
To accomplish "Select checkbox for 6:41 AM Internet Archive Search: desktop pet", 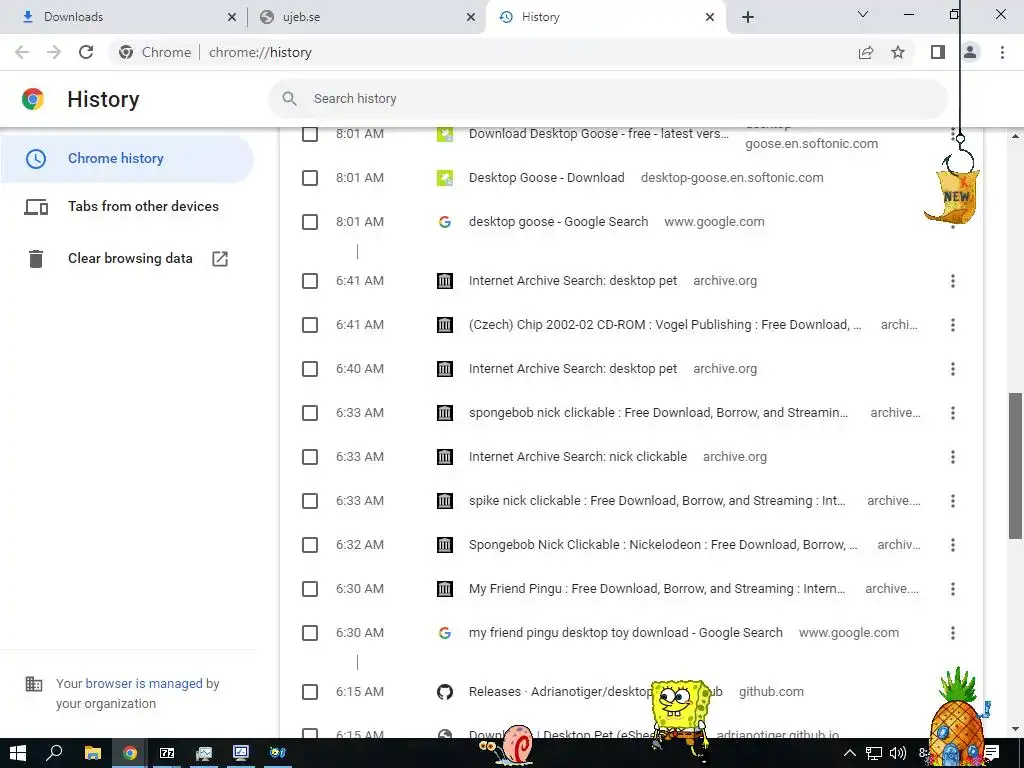I will click(310, 281).
